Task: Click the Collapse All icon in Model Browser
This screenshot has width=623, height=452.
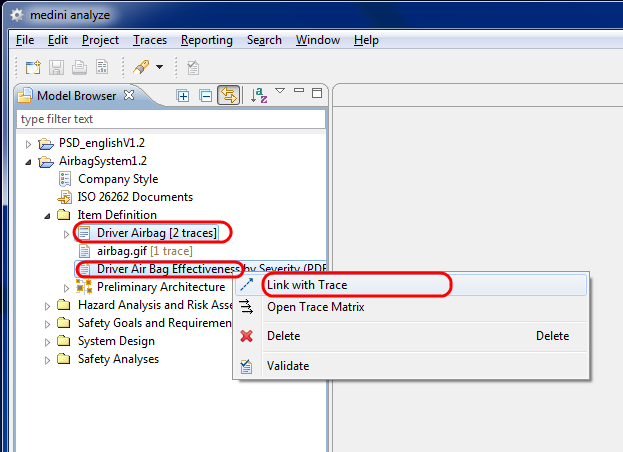Action: 205,96
